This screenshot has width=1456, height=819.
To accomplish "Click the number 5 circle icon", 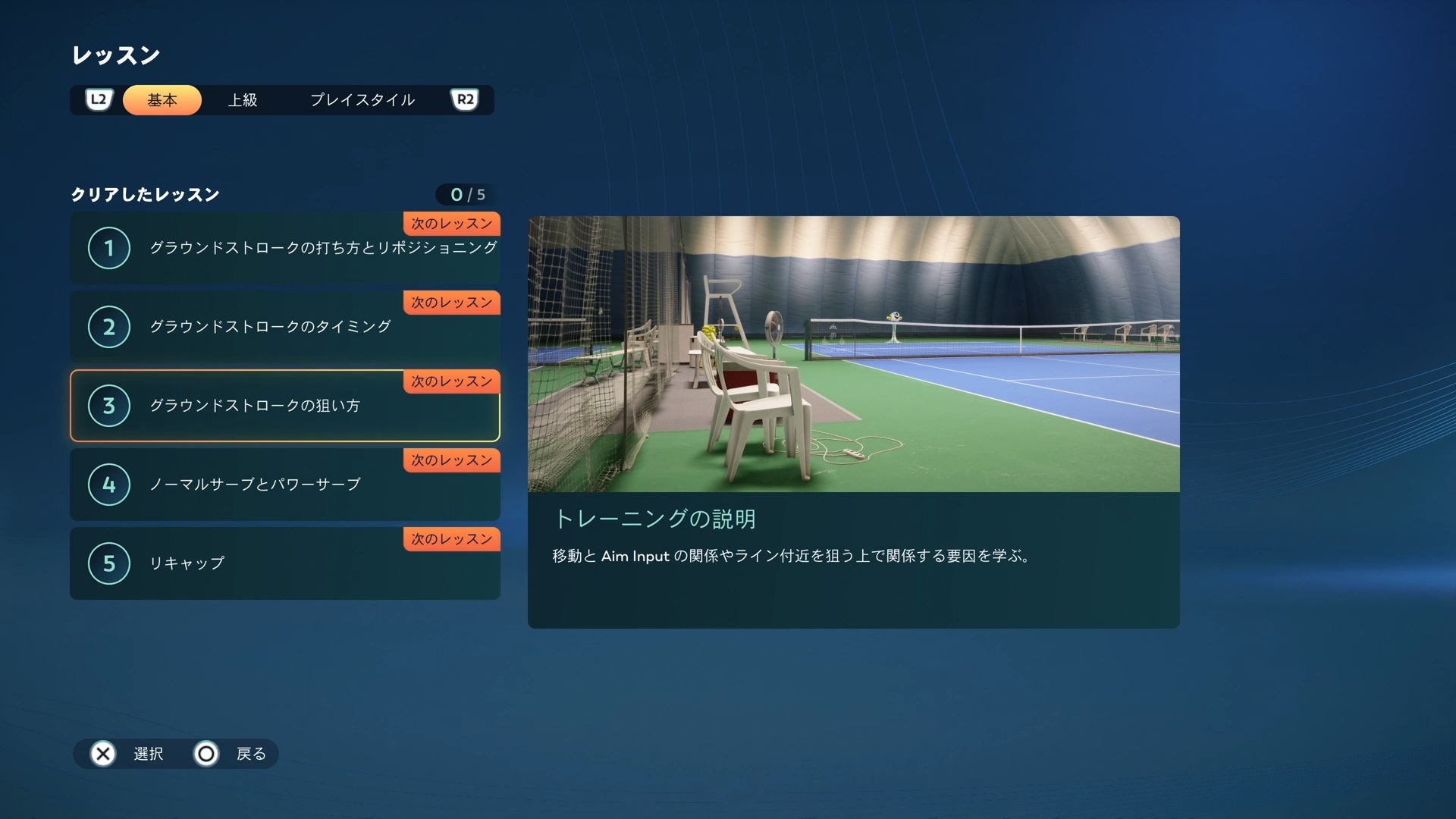I will [x=109, y=563].
